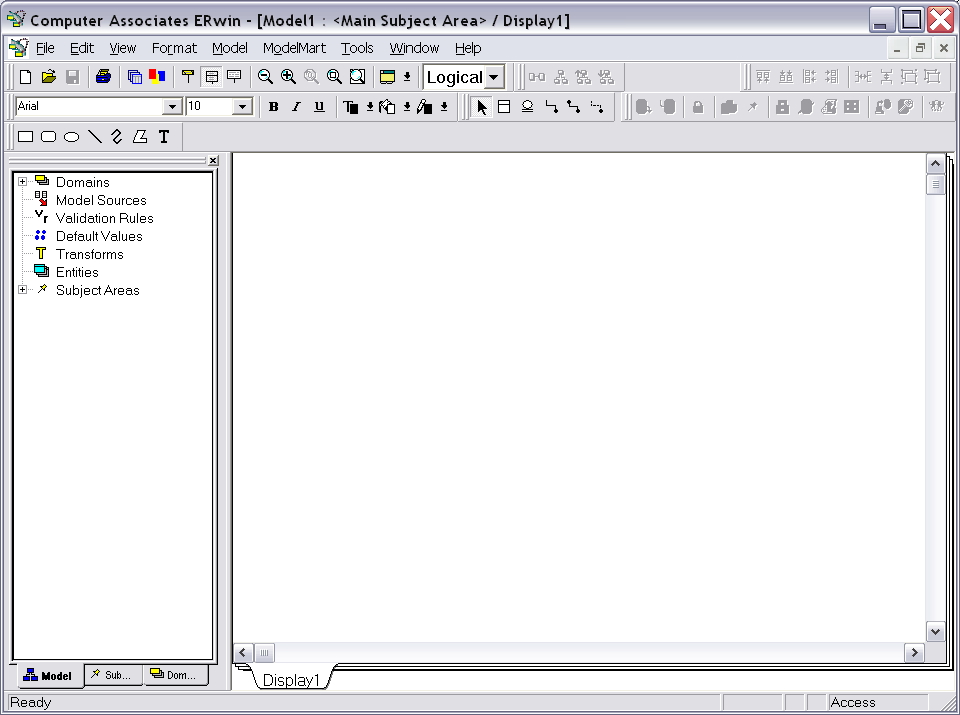
Task: Activate the Select pointer tool
Action: 482,107
